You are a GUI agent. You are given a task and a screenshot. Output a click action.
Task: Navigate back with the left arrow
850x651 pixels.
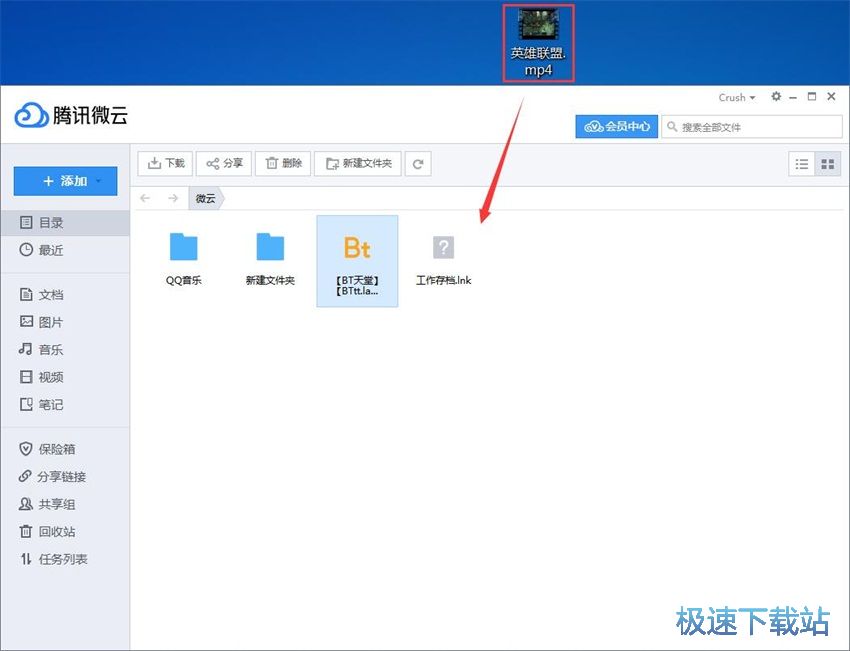coord(145,198)
